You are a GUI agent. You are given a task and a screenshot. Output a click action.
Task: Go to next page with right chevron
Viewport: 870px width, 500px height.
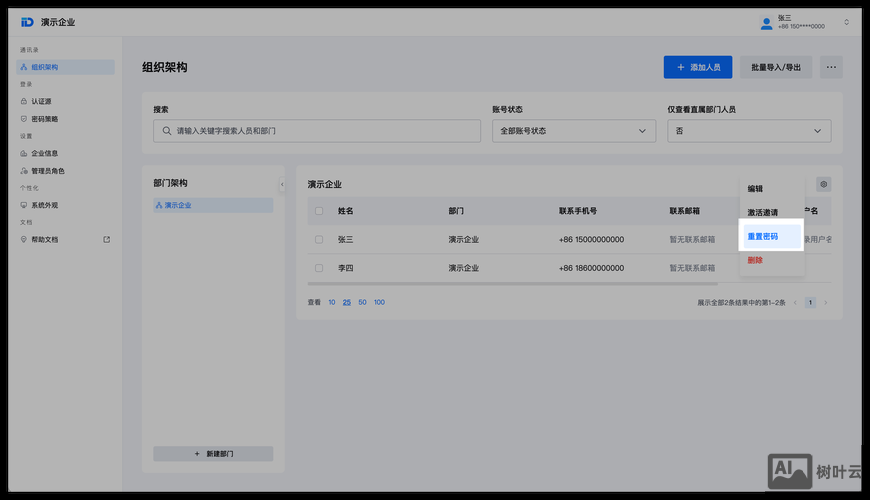826,302
